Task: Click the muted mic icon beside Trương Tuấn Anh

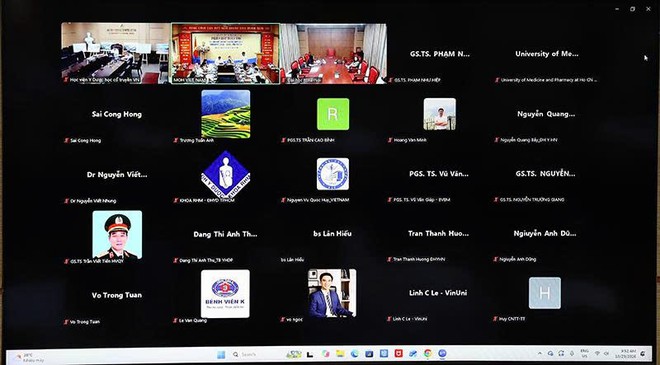Action: [x=176, y=140]
